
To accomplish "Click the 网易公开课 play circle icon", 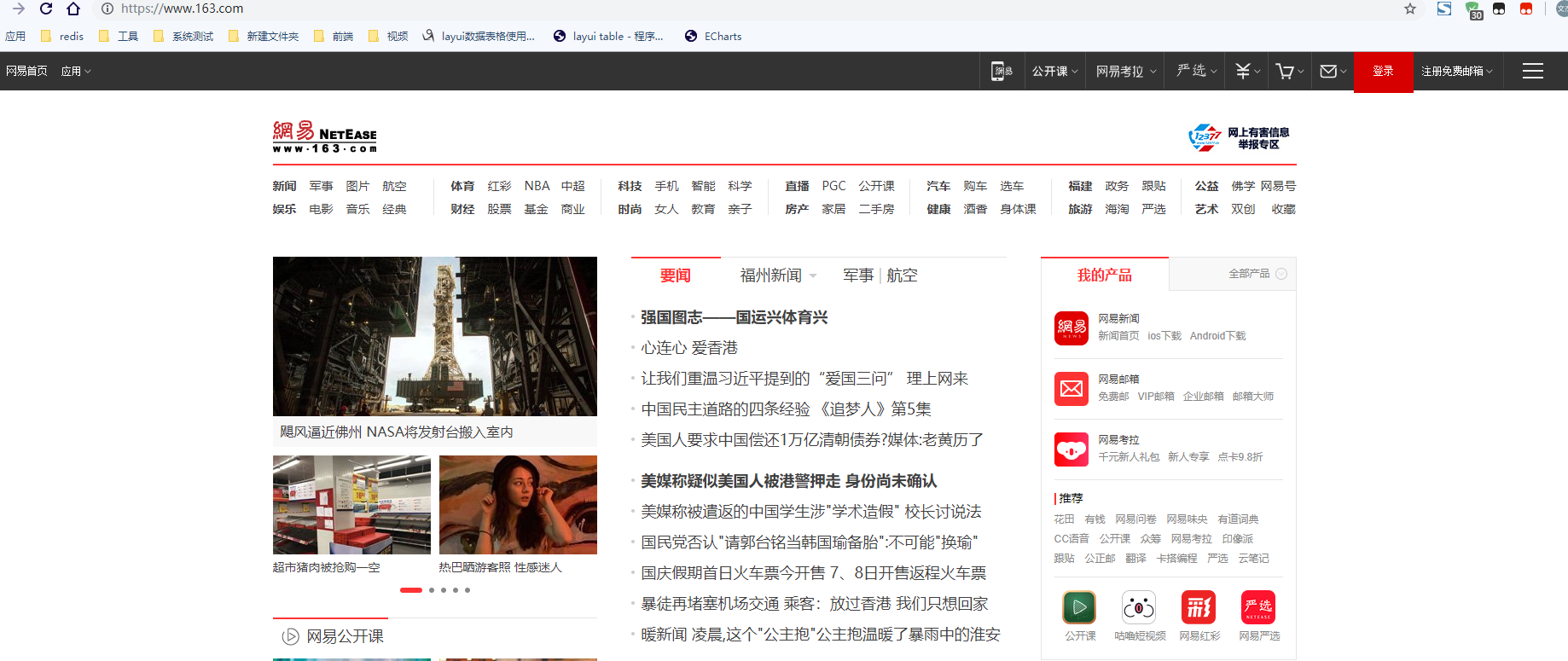I will tap(291, 636).
